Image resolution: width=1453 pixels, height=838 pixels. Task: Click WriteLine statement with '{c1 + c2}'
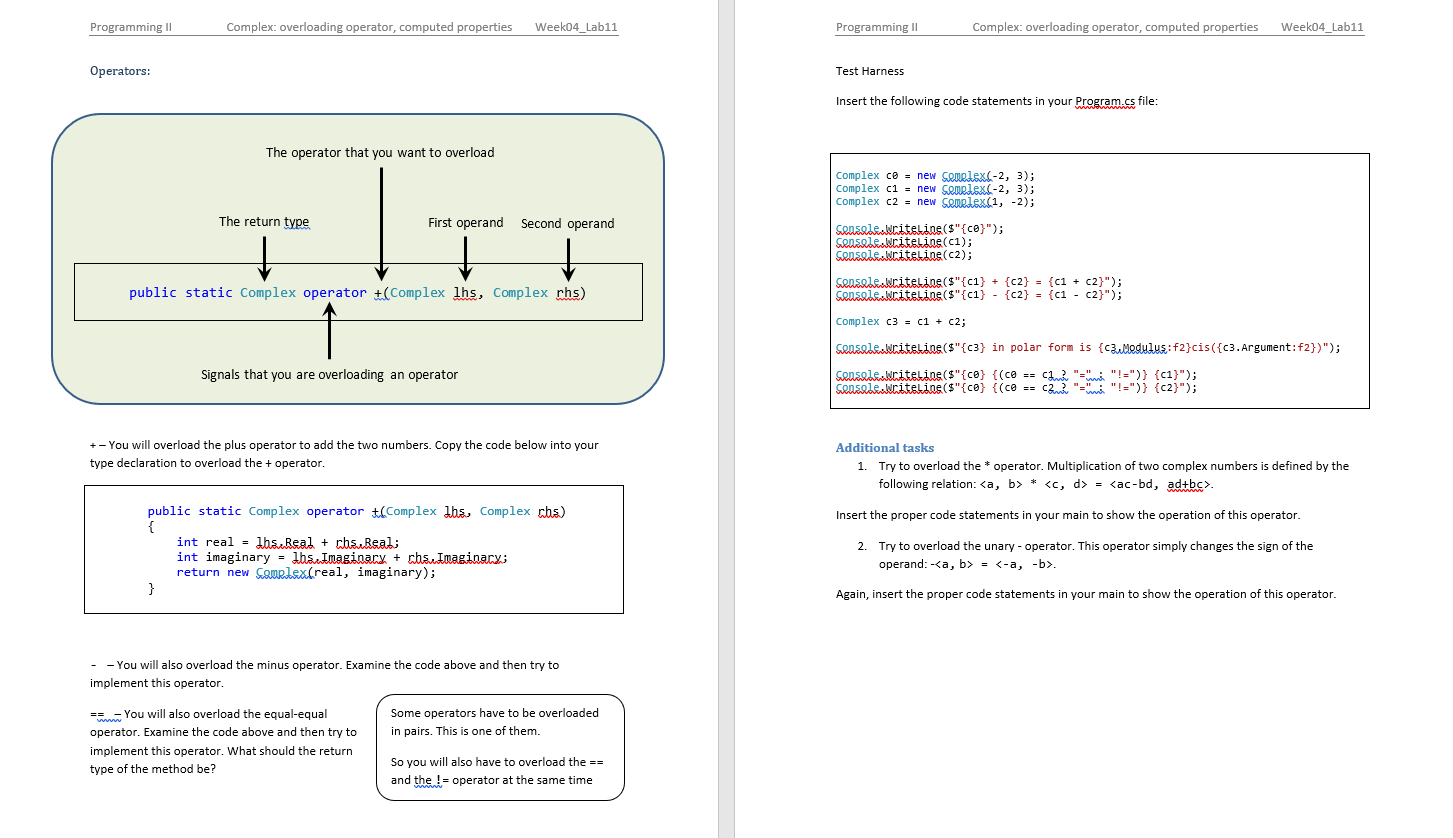[x=979, y=281]
